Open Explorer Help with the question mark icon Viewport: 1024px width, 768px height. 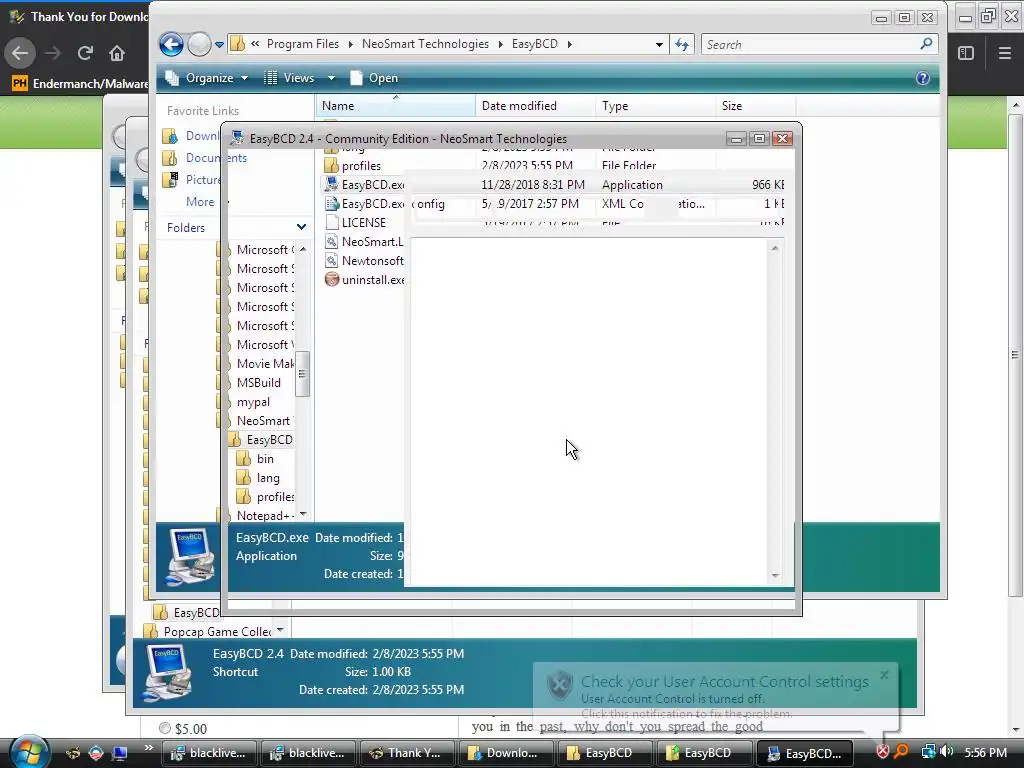(x=923, y=78)
